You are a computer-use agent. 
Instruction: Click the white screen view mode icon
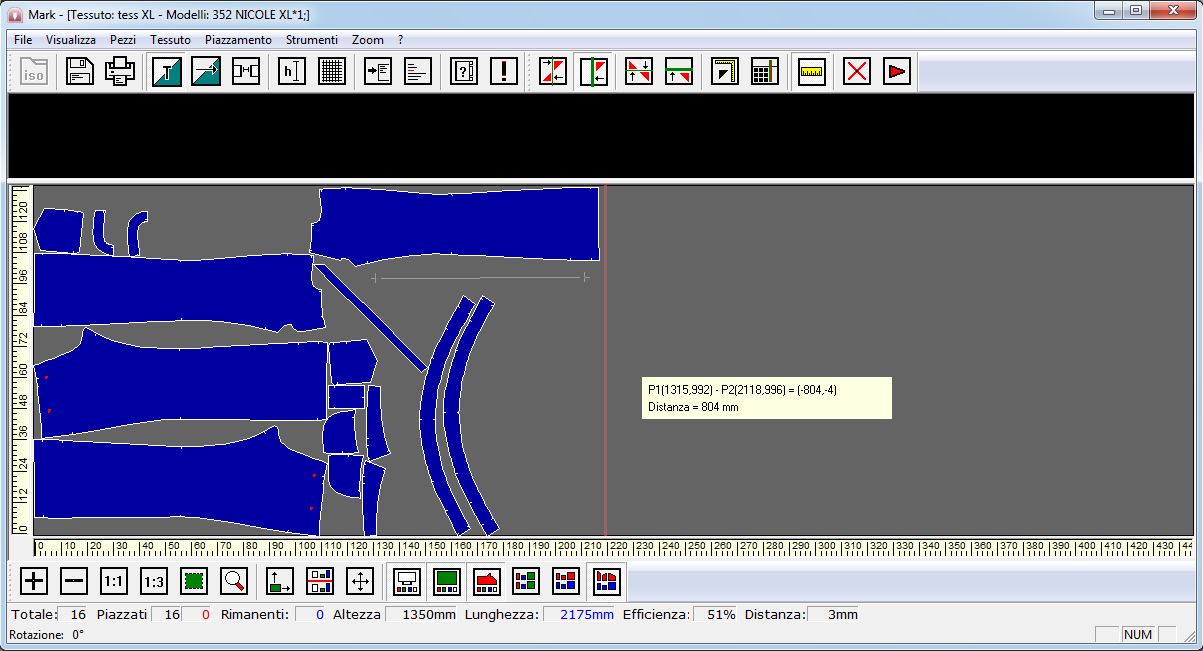tap(406, 580)
